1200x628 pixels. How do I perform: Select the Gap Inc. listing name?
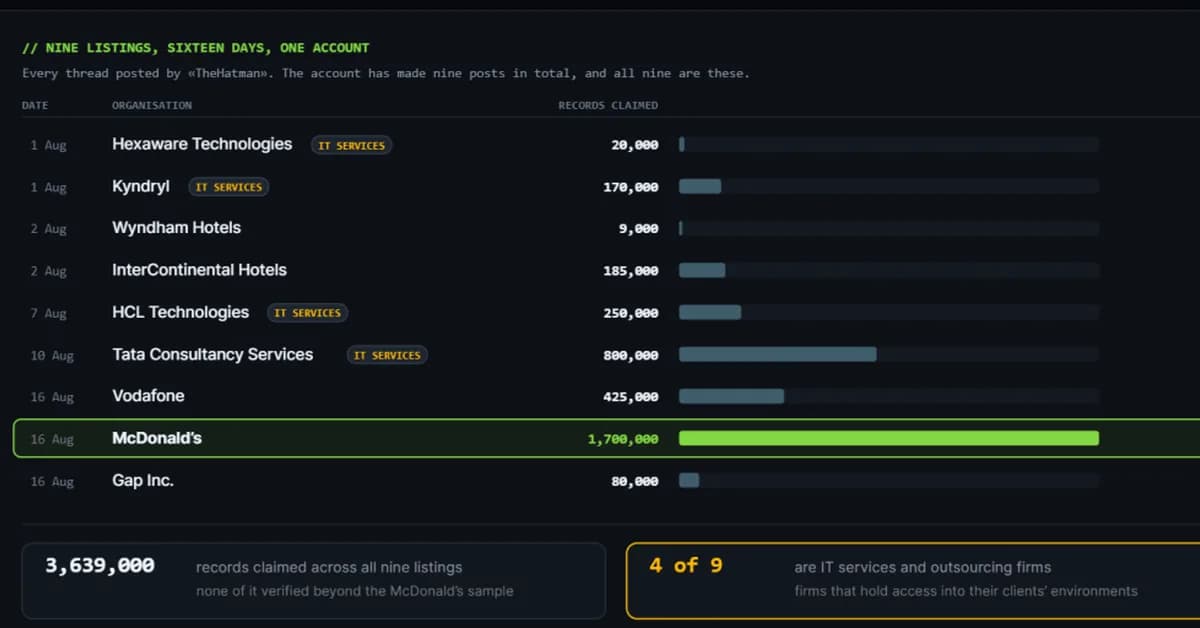(143, 480)
